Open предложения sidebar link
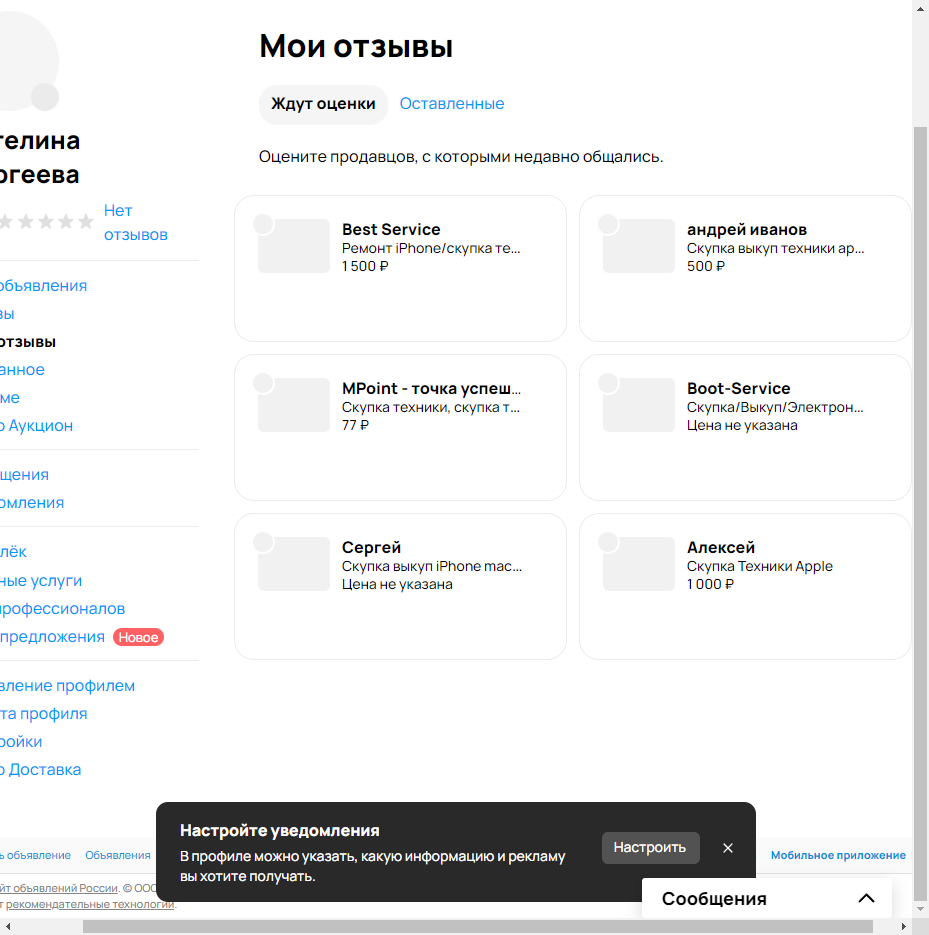The image size is (929, 935). [x=52, y=637]
